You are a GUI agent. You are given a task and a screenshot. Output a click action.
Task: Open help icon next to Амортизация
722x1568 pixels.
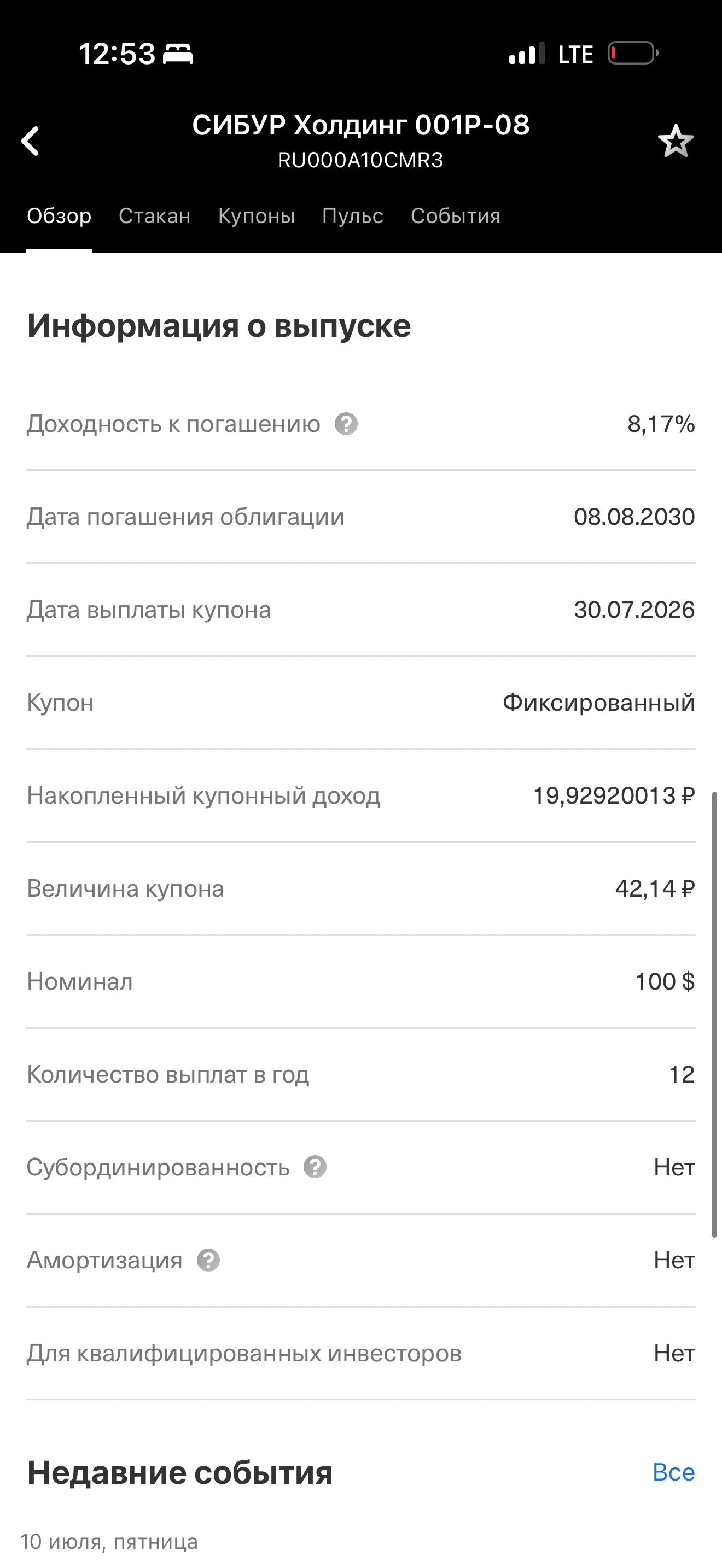pos(208,1260)
